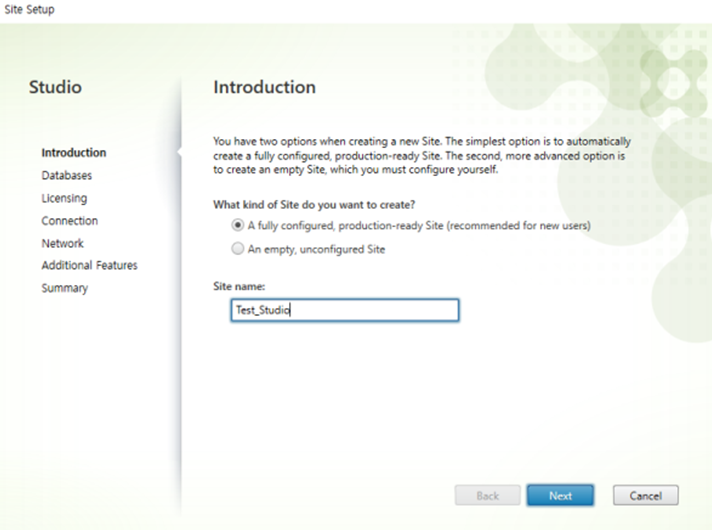Viewport: 712px width, 530px height.
Task: Cancel the Site Setup wizard
Action: (x=645, y=495)
